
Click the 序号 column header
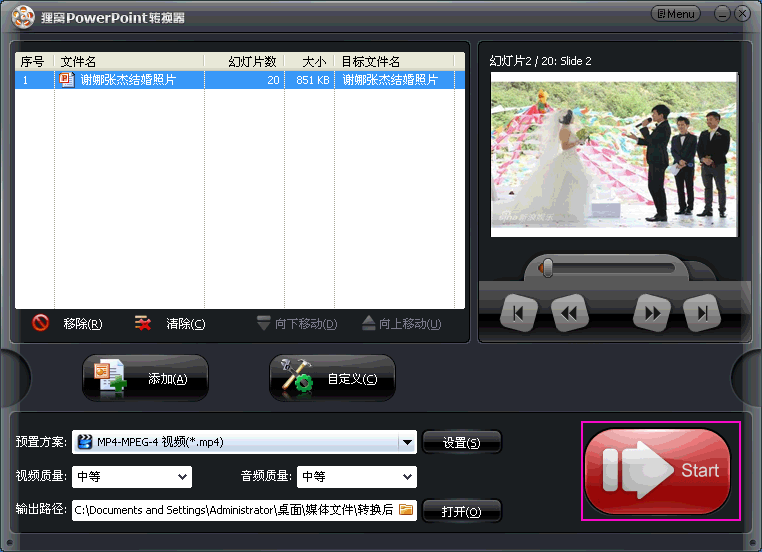point(33,62)
